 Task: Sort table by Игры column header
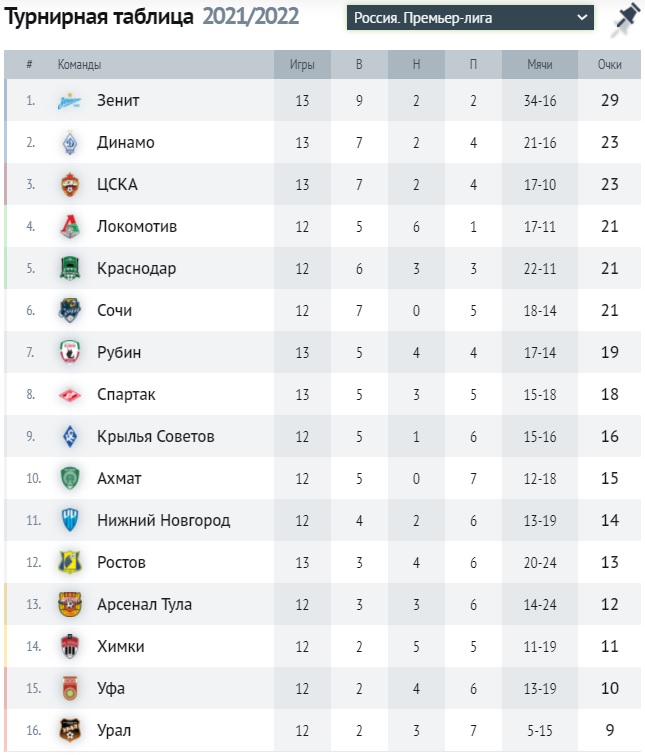coord(302,65)
